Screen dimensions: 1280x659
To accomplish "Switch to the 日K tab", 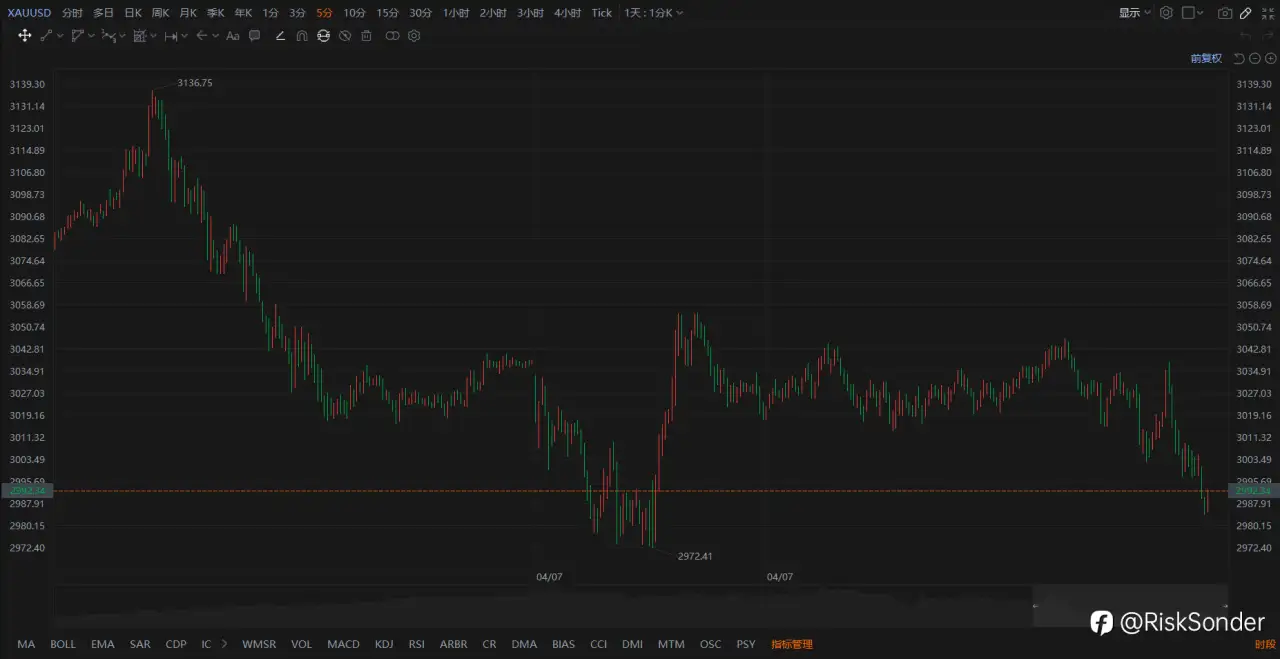I will (x=132, y=13).
